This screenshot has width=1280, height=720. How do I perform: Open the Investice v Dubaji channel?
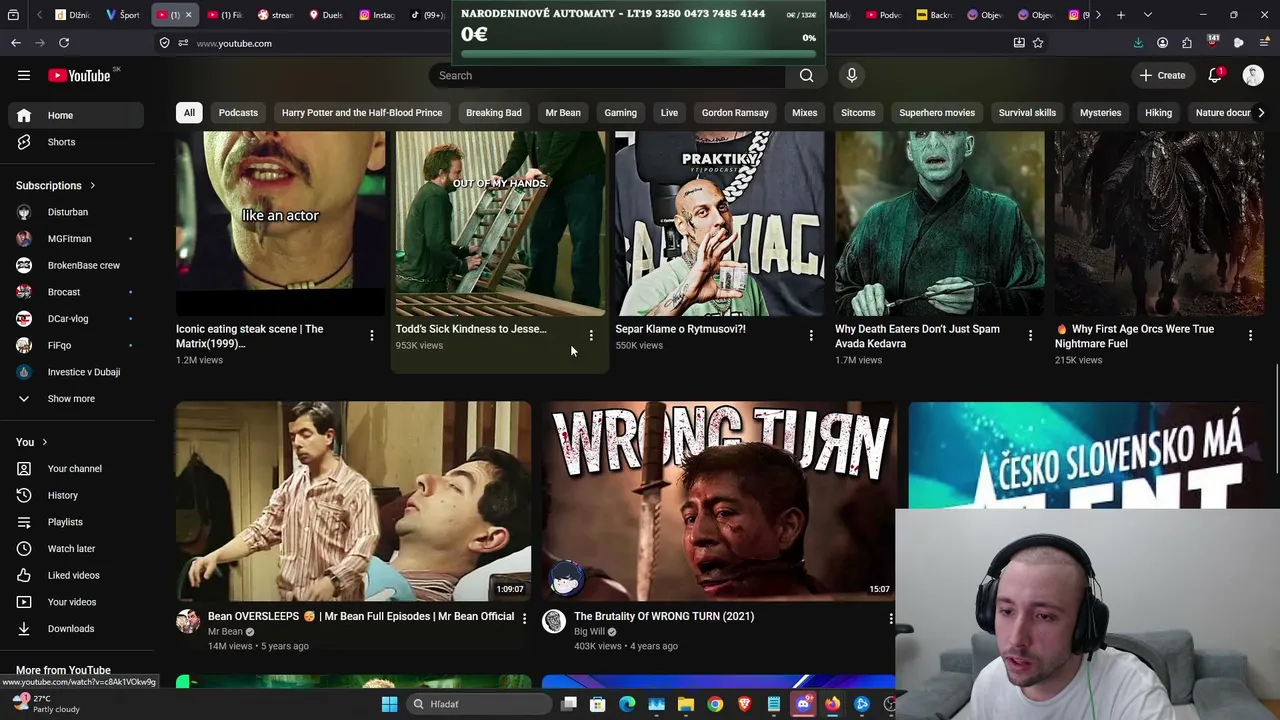pos(76,372)
